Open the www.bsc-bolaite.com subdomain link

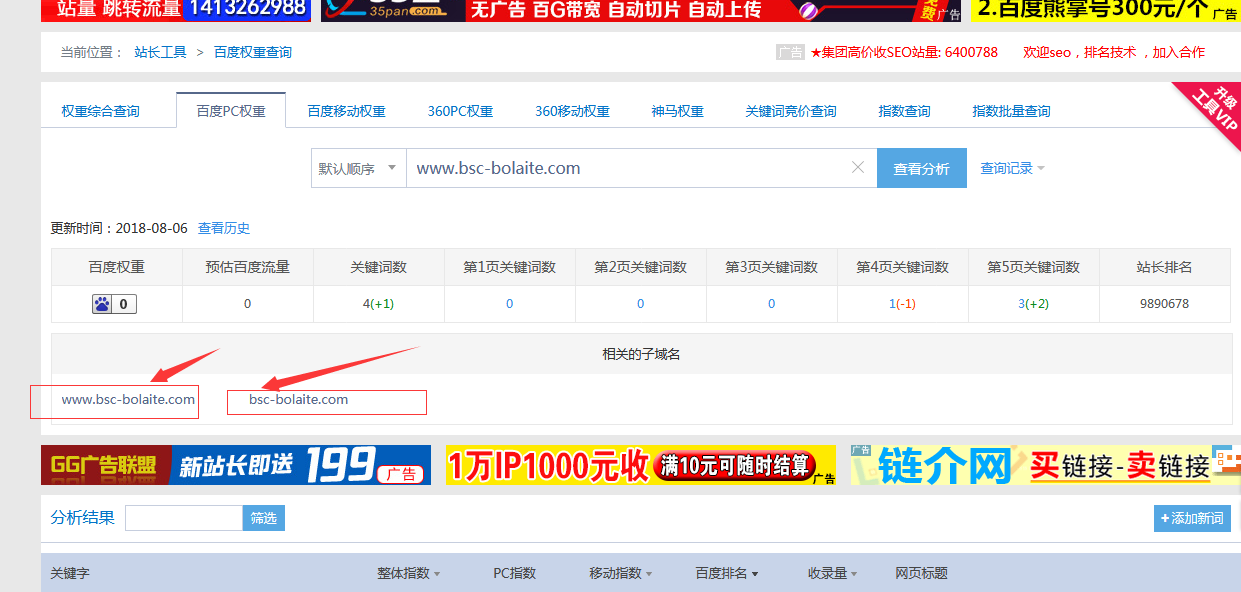click(x=128, y=400)
